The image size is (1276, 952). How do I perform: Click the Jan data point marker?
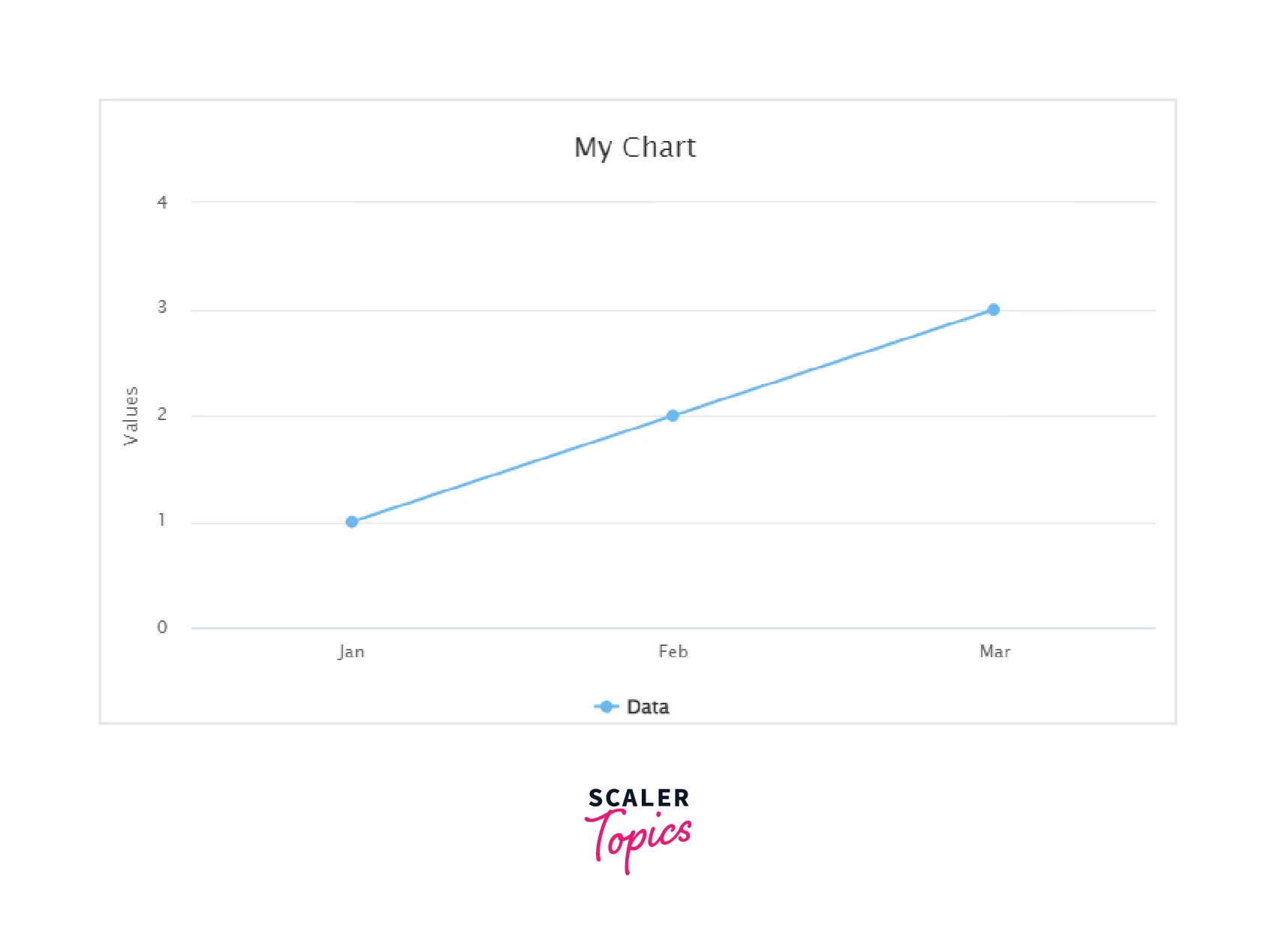(x=352, y=521)
